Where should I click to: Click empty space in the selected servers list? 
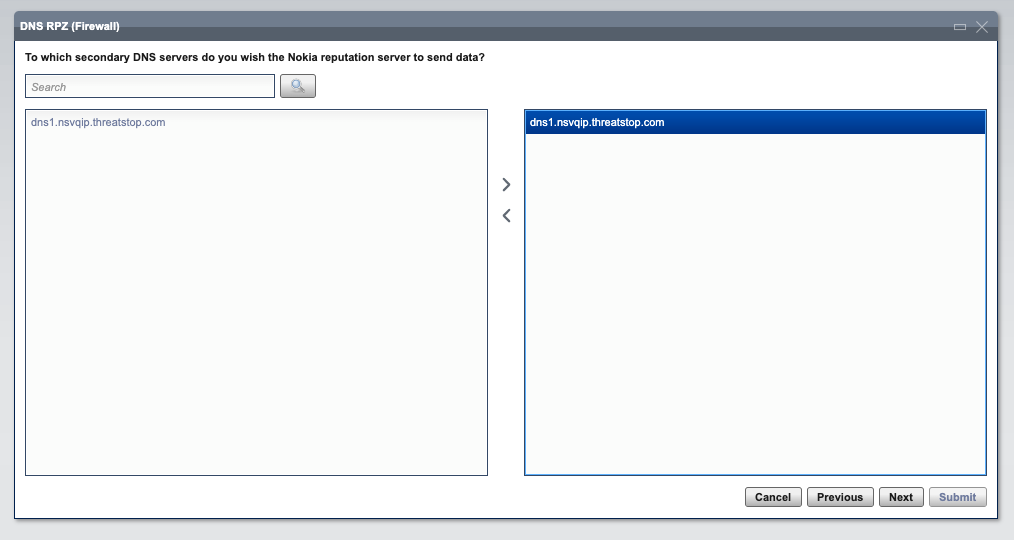click(755, 304)
